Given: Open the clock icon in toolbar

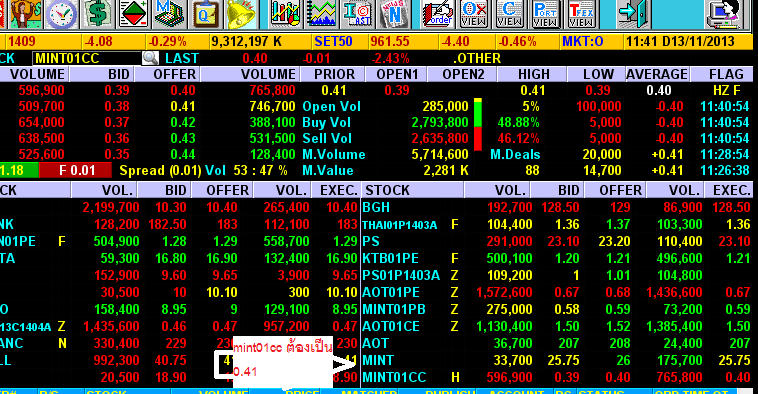Looking at the screenshot, I should pos(61,14).
